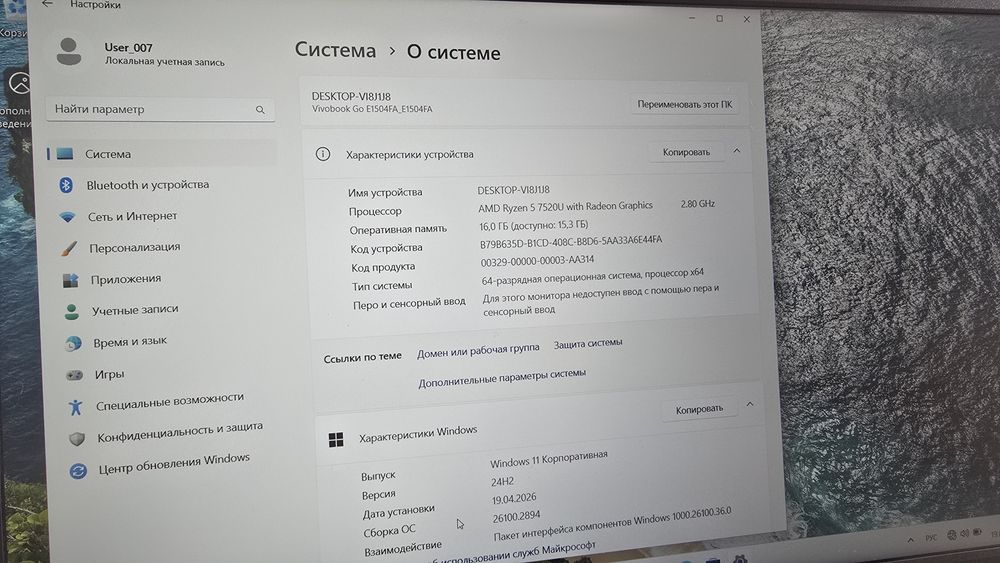Open Приложения section
Viewport: 1000px width, 563px height.
126,279
